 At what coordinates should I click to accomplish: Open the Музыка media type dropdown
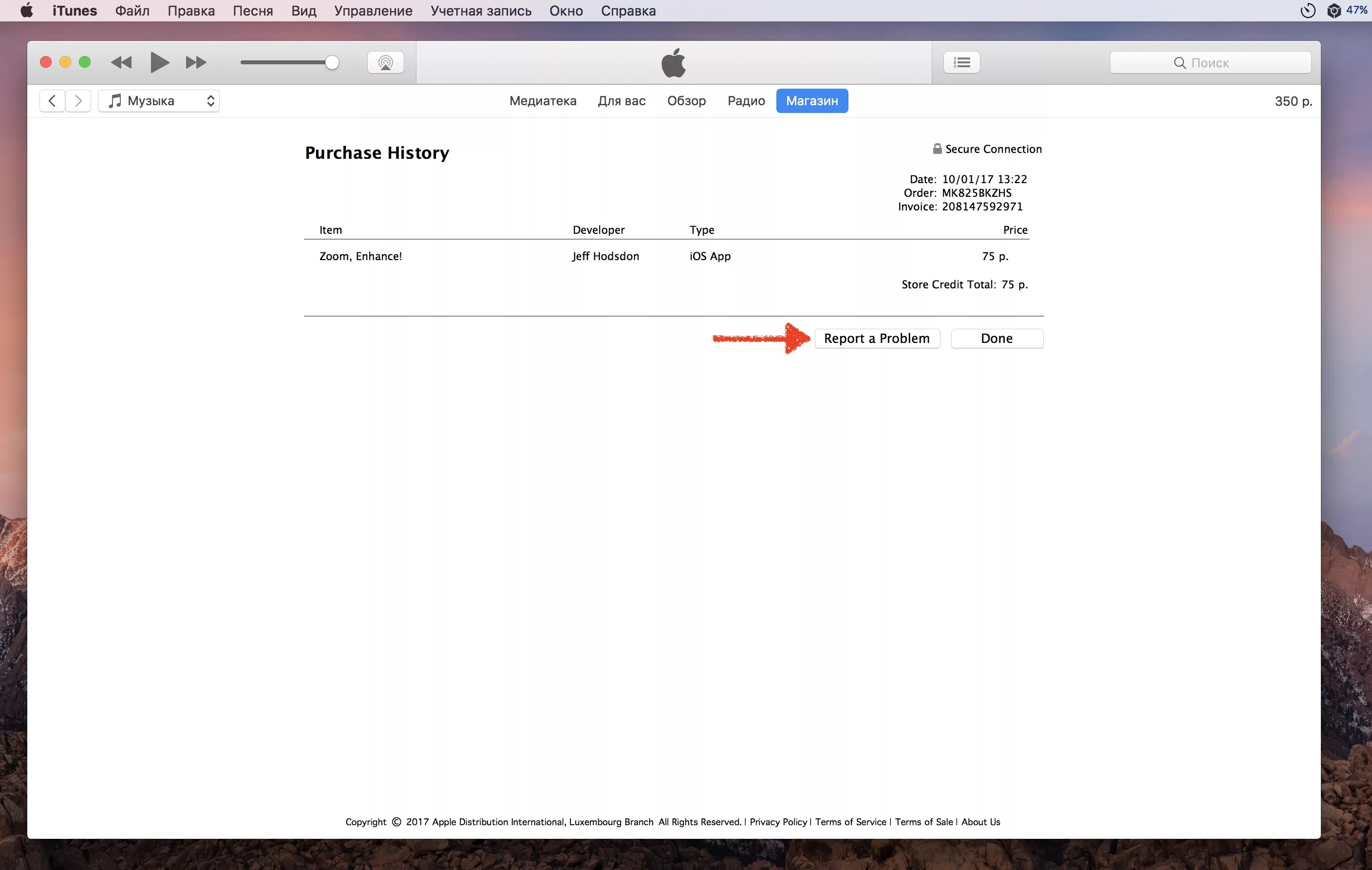click(159, 101)
